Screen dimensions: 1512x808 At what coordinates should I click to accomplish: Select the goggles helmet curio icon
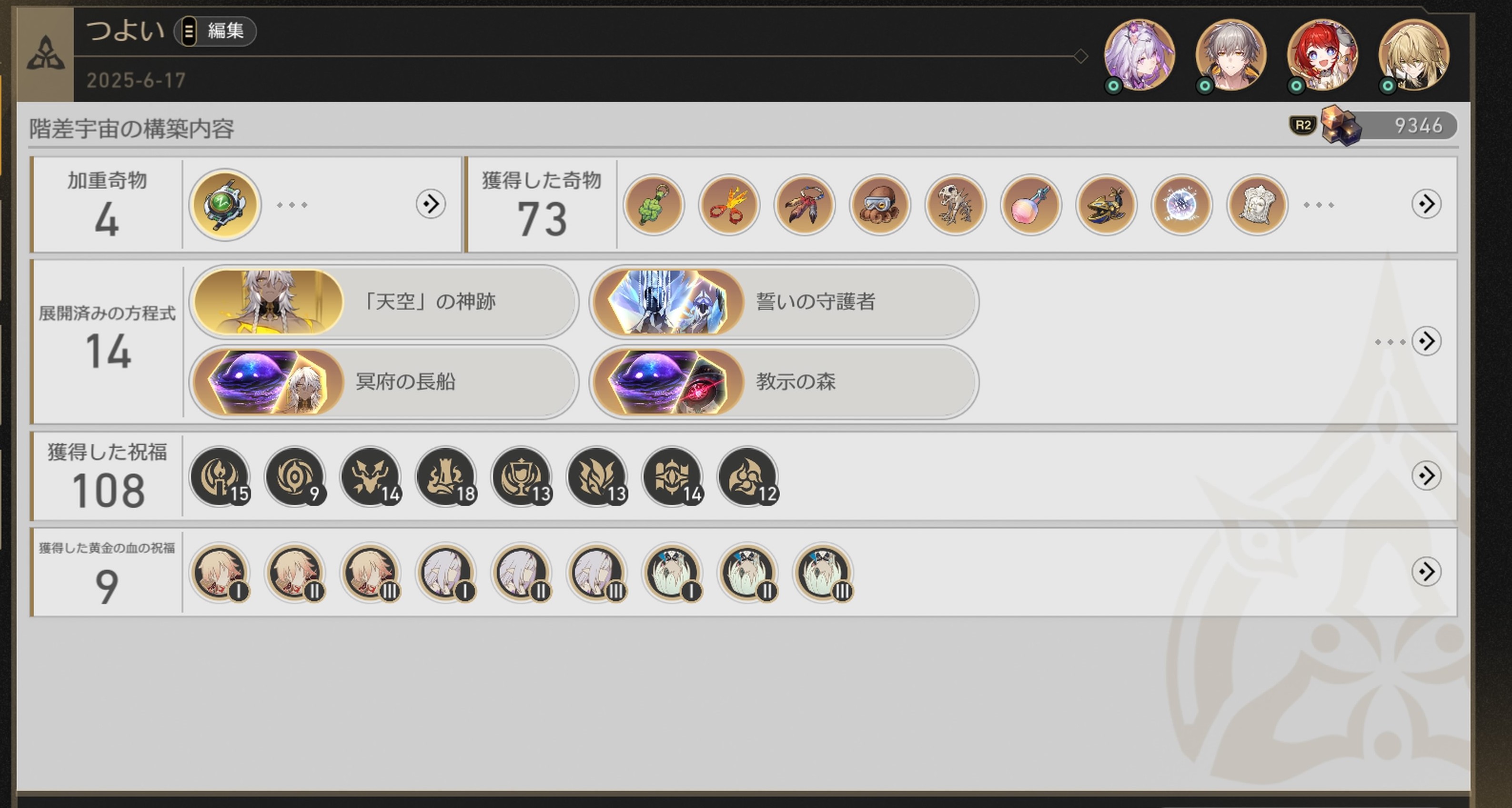pyautogui.click(x=880, y=205)
